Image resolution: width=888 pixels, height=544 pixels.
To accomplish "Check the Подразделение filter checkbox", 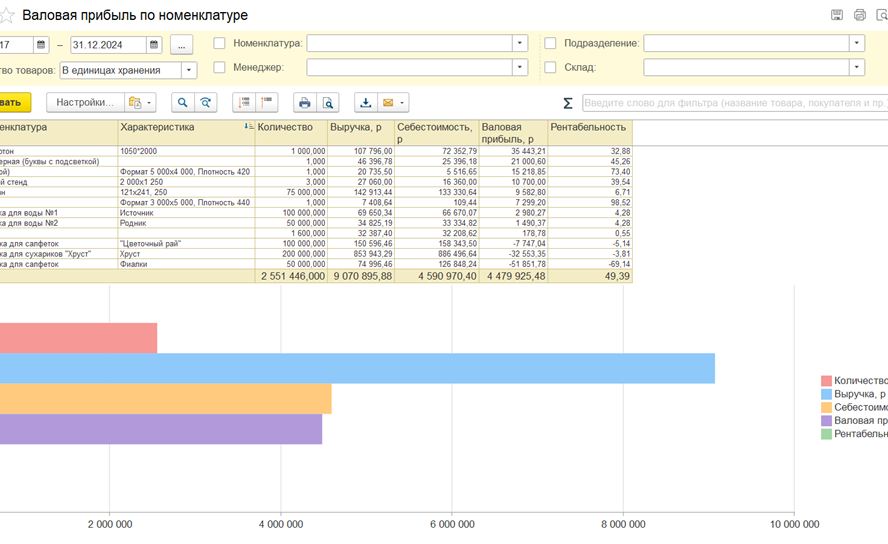I will coord(550,44).
